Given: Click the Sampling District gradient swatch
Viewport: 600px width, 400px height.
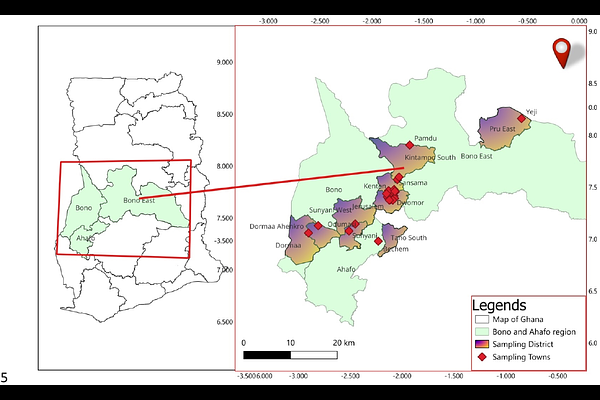Looking at the screenshot, I should (x=482, y=344).
